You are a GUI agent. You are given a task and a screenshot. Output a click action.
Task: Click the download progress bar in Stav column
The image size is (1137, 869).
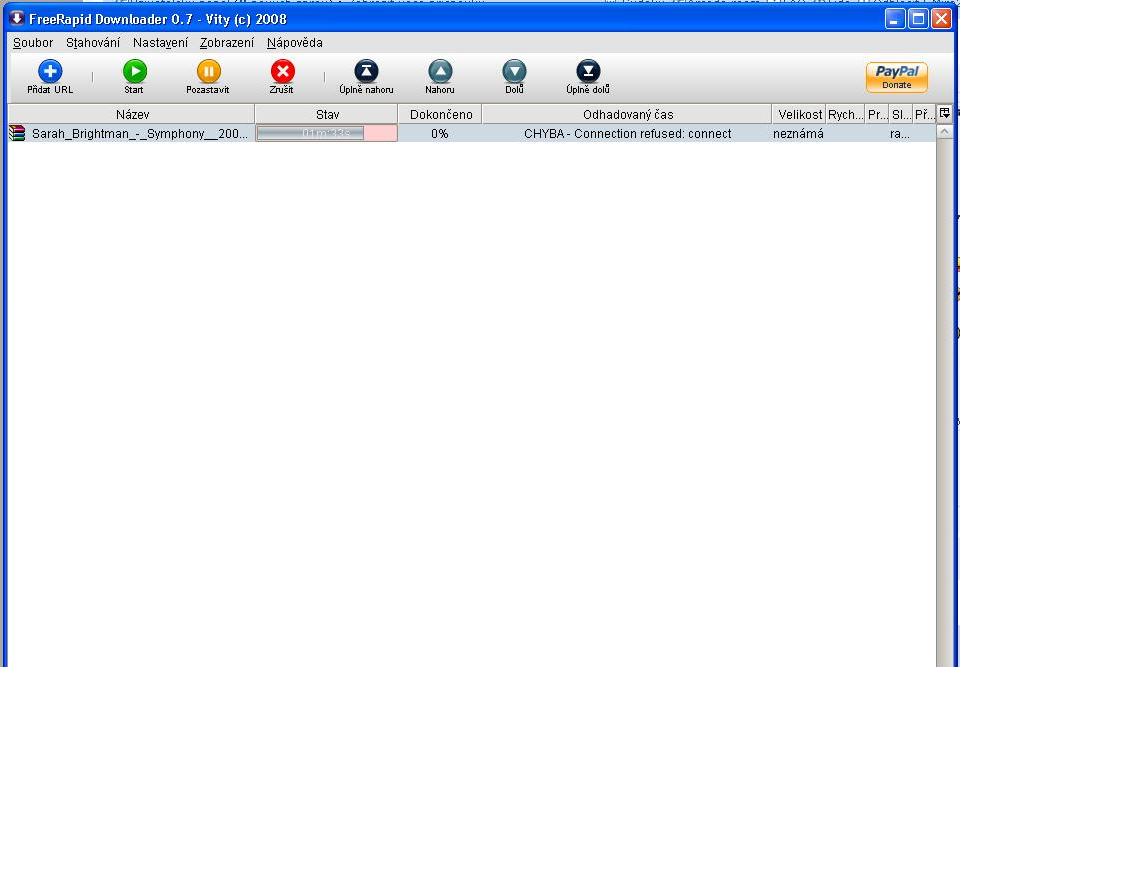[326, 133]
